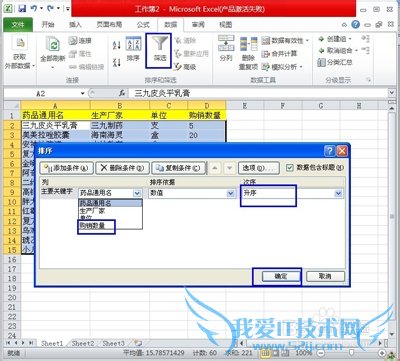The image size is (400, 361).
Task: Click the vertical scrollbar
Action: [x=392, y=217]
